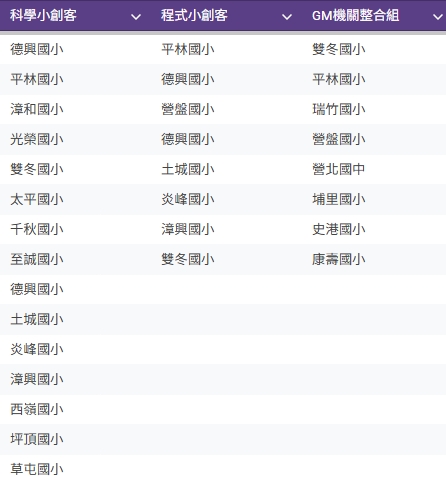Click the 程式小創客 header label
Viewport: 446px width, 482px height.
tap(194, 15)
